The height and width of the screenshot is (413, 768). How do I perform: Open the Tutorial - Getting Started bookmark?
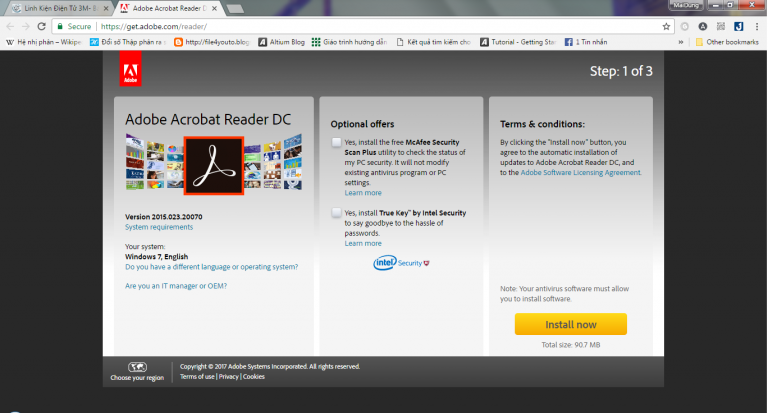tap(518, 42)
